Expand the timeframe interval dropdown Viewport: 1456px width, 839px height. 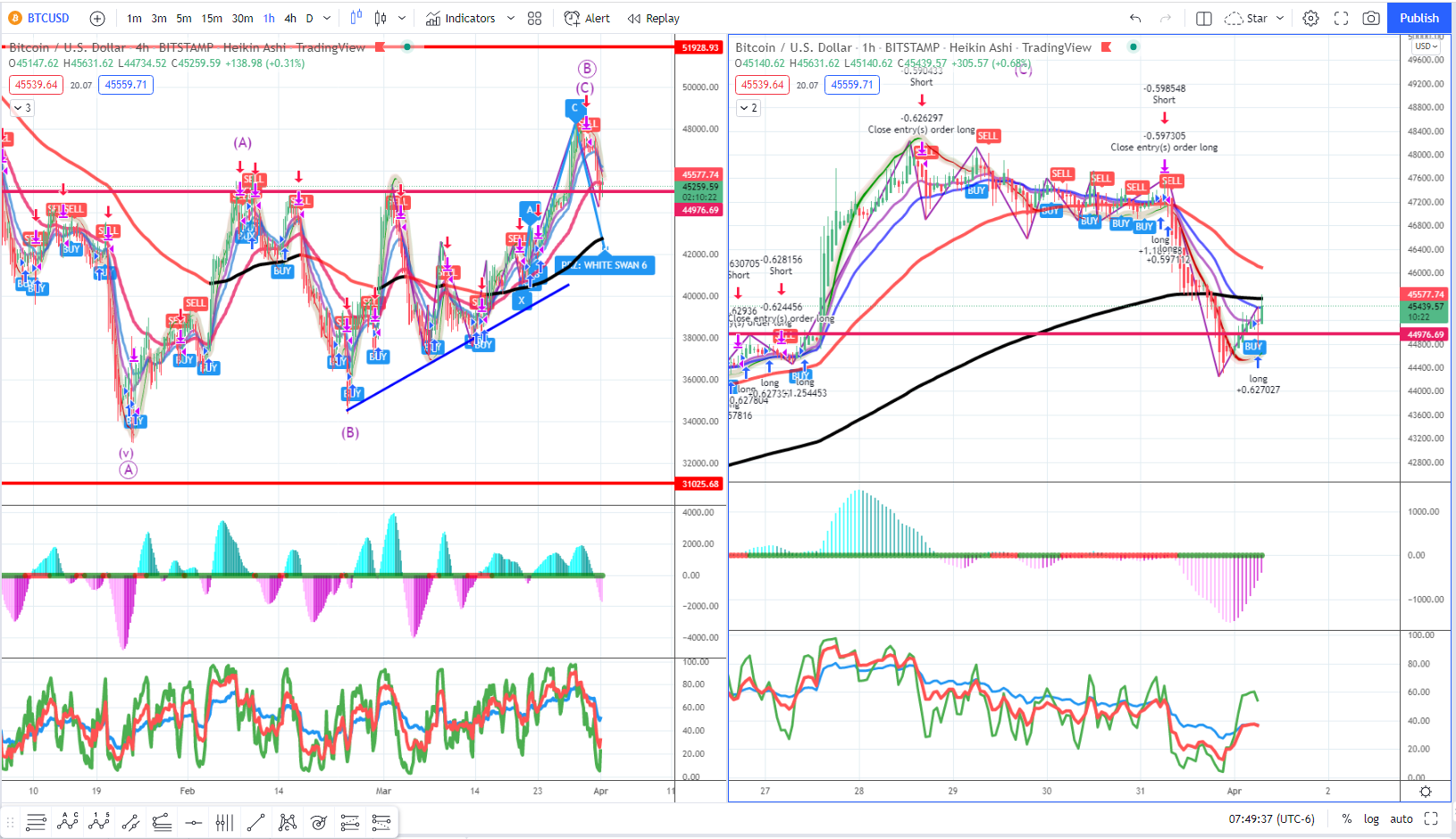tap(327, 18)
